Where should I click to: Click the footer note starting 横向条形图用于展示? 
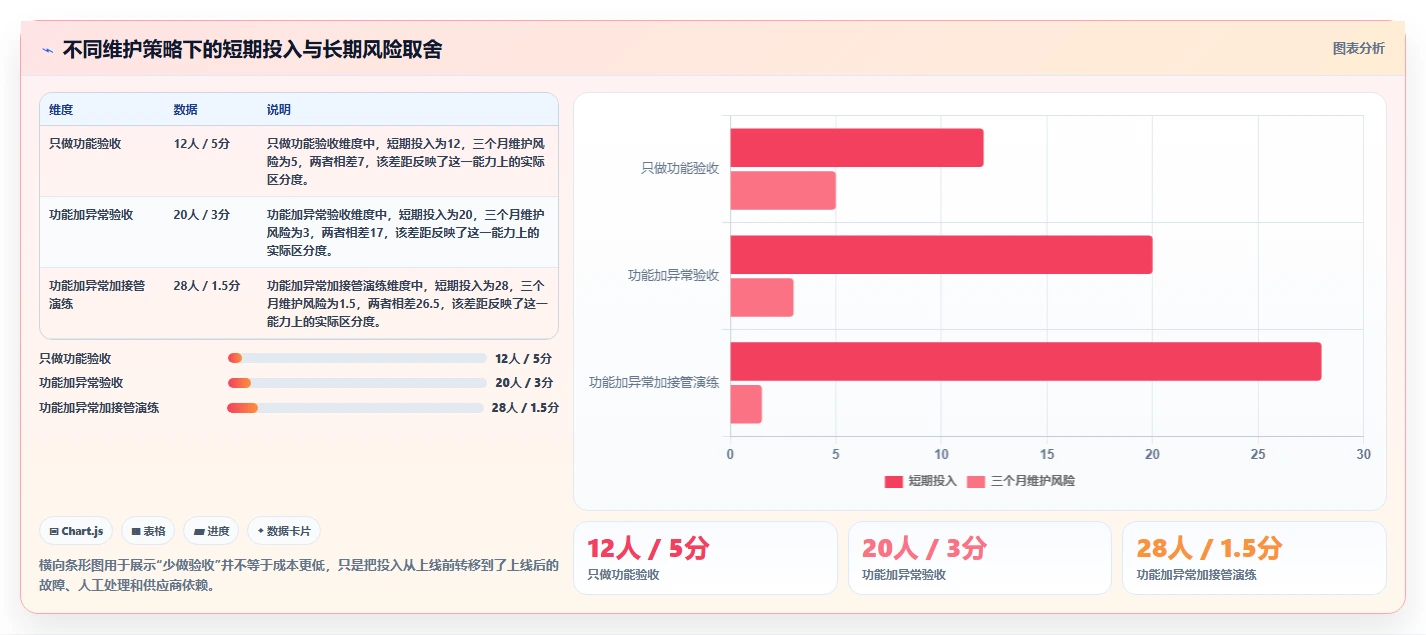point(298,575)
